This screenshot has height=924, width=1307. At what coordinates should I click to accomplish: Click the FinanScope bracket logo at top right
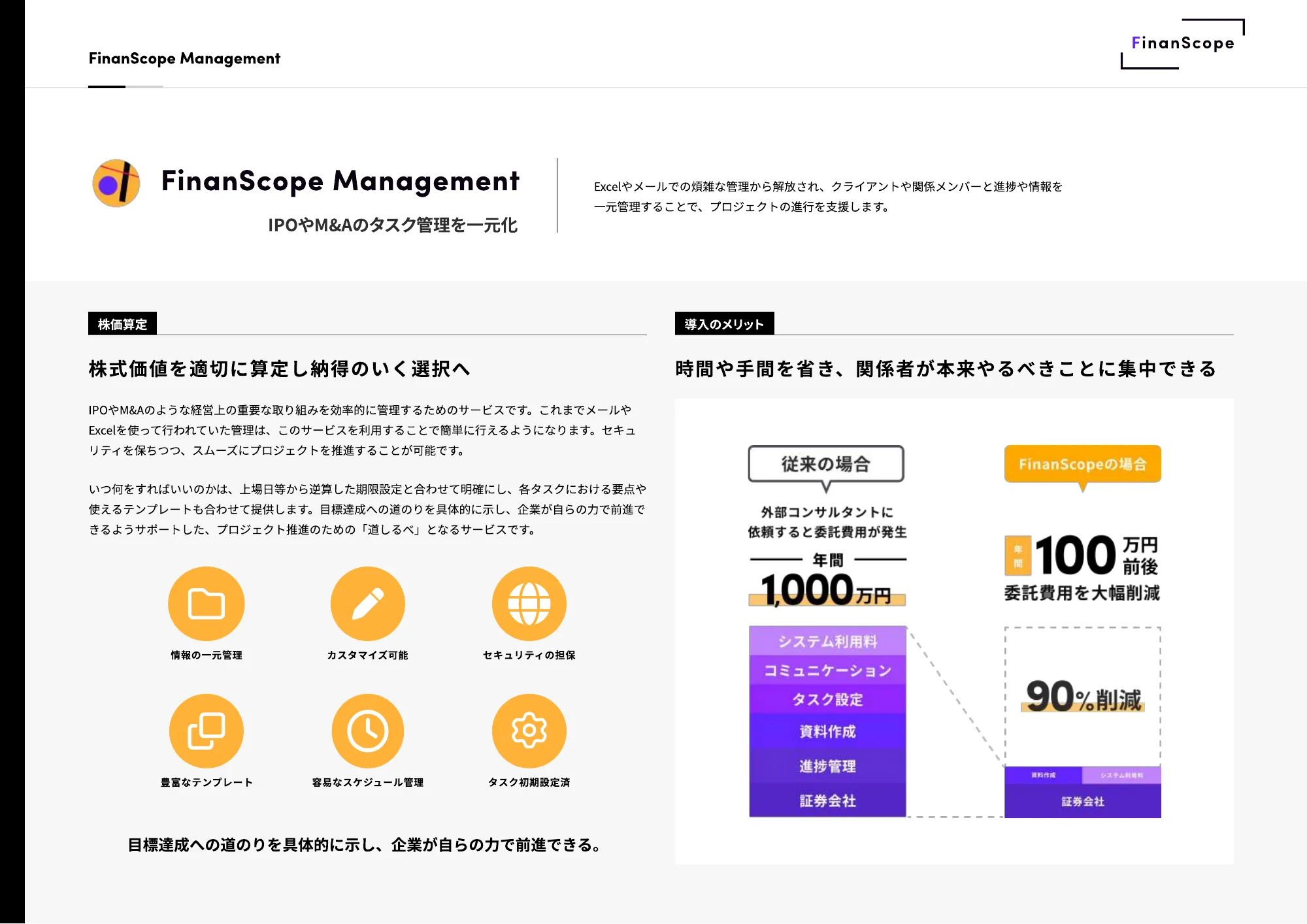pyautogui.click(x=1183, y=44)
